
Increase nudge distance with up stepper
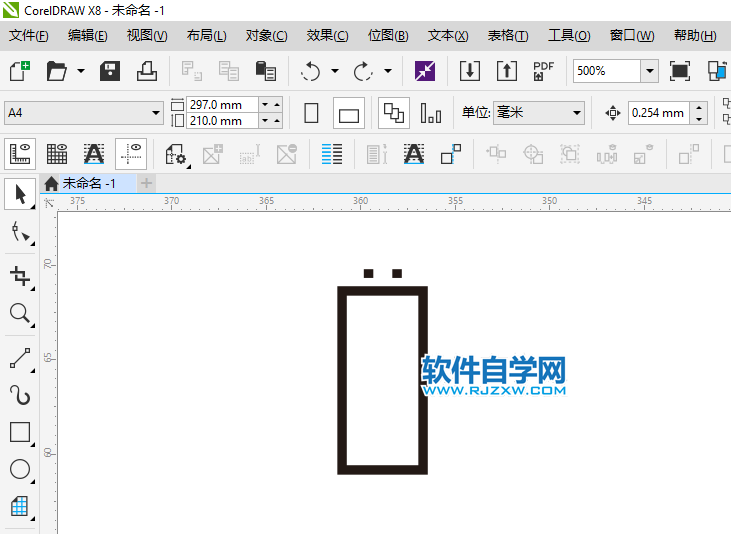point(698,108)
